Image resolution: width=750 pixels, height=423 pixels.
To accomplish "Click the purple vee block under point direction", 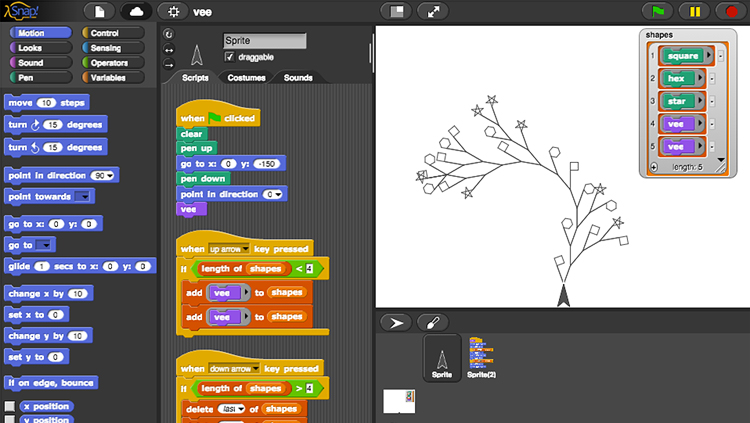I will (191, 209).
